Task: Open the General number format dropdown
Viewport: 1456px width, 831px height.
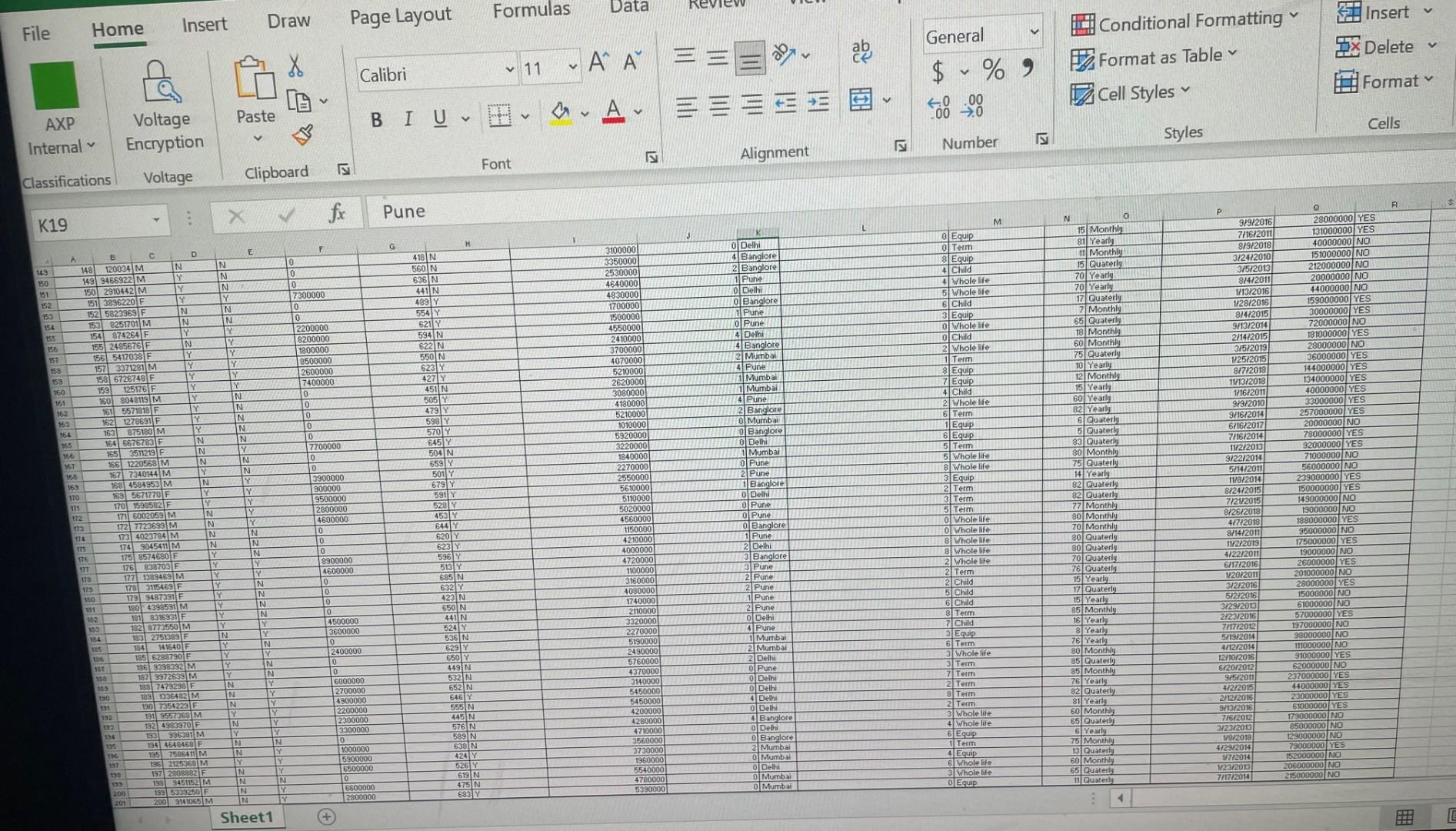Action: click(1034, 35)
